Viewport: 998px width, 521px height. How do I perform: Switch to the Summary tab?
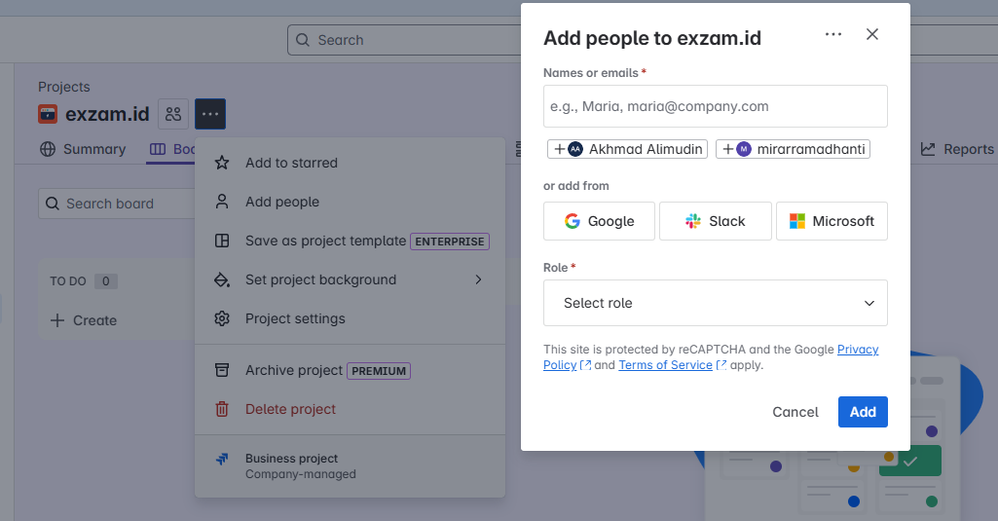[83, 149]
